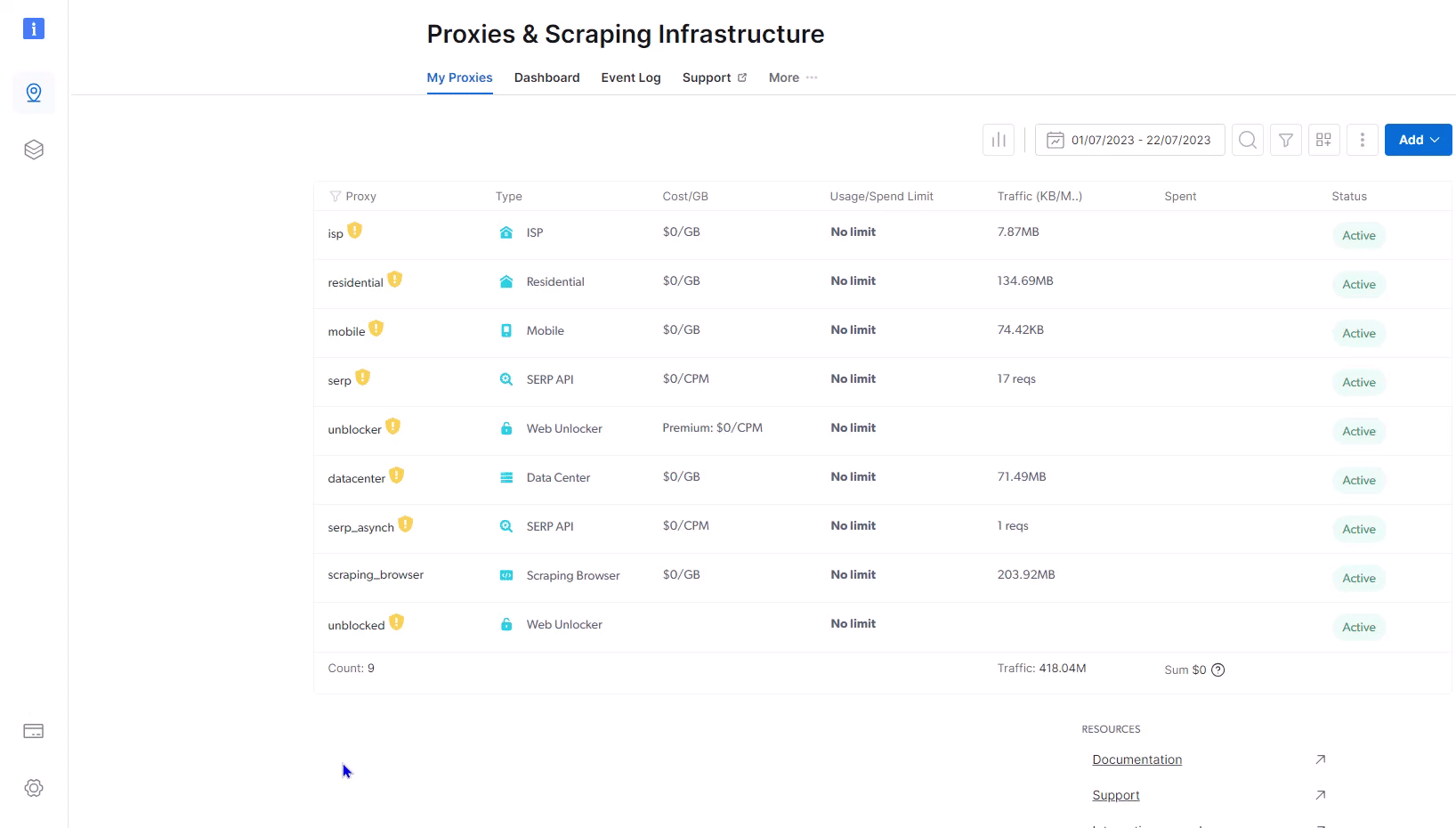
Task: Open the statistics chart view
Action: click(x=999, y=140)
